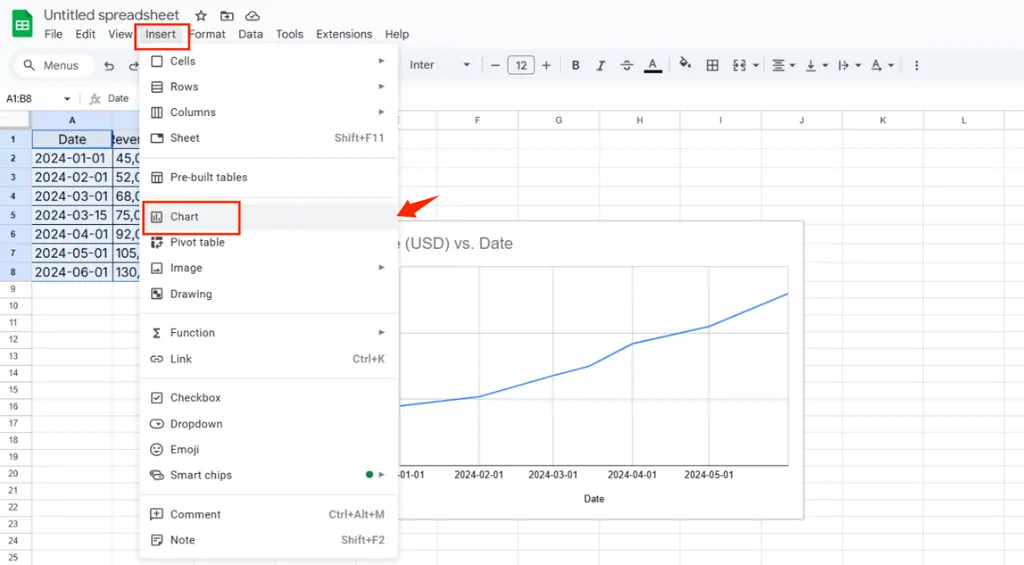Insert a Checkbox from the menu
The height and width of the screenshot is (565, 1024).
point(195,398)
